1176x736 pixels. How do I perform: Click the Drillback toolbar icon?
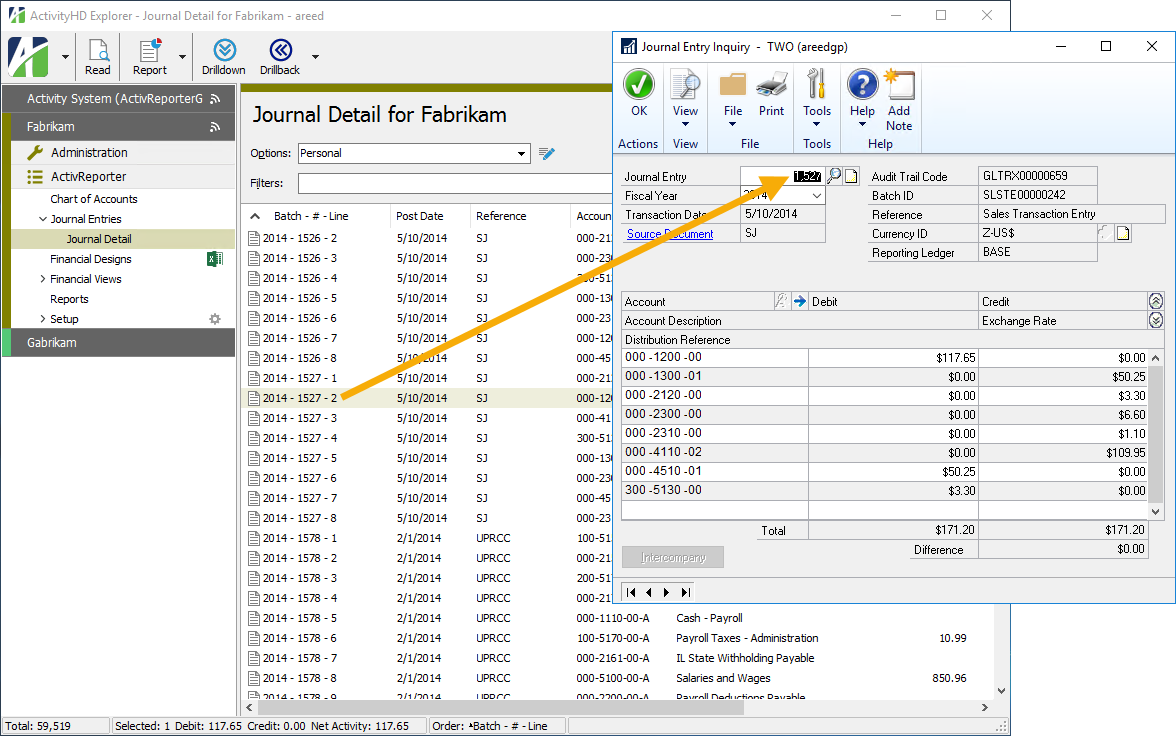pos(280,51)
